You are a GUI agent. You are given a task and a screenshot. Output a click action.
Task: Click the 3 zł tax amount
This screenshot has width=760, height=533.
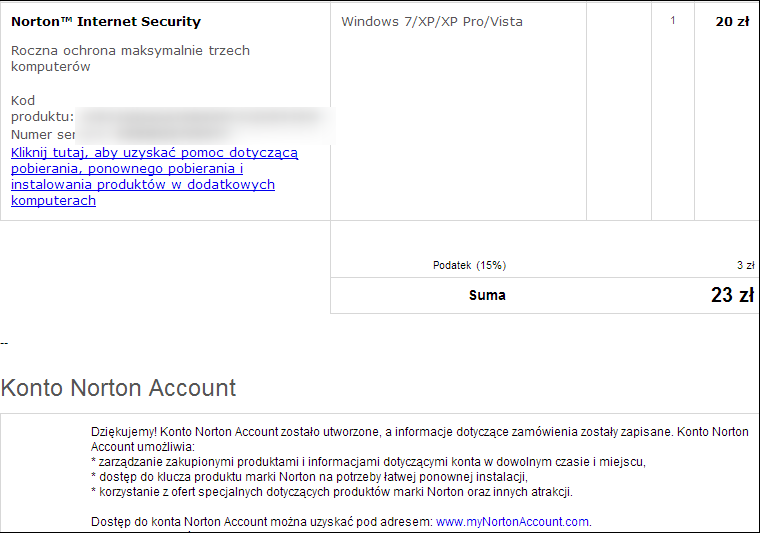tap(745, 266)
